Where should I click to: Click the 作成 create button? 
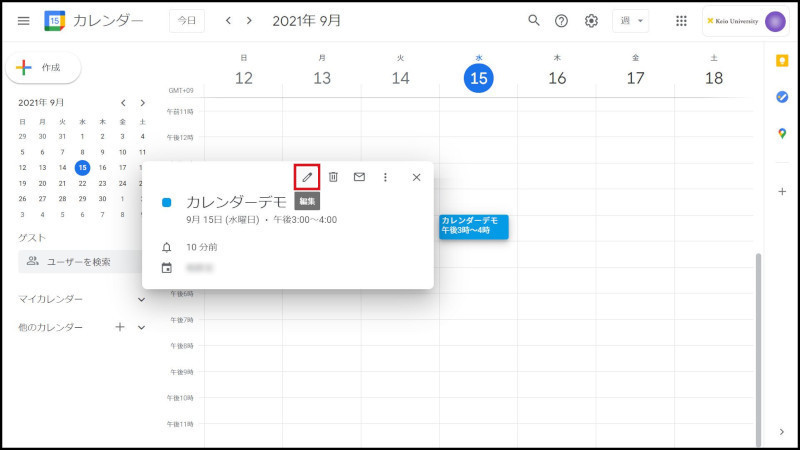(x=44, y=67)
